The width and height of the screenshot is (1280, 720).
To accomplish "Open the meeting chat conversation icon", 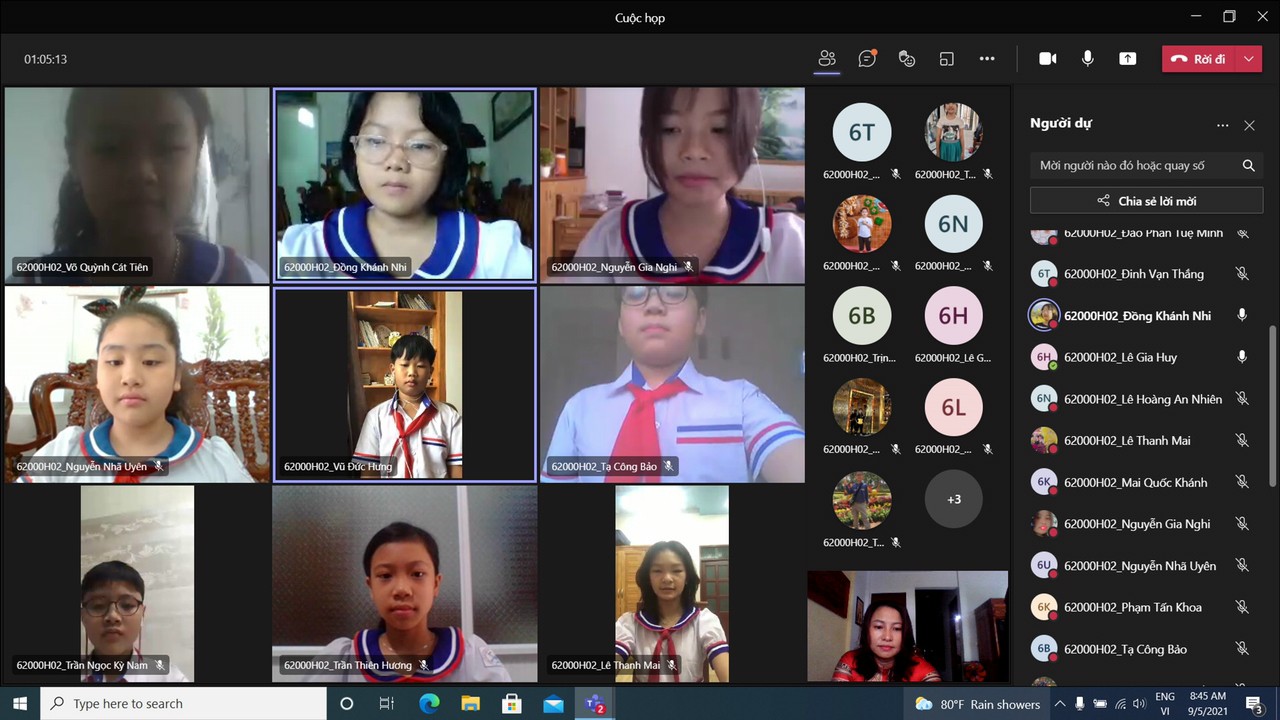I will tap(867, 59).
